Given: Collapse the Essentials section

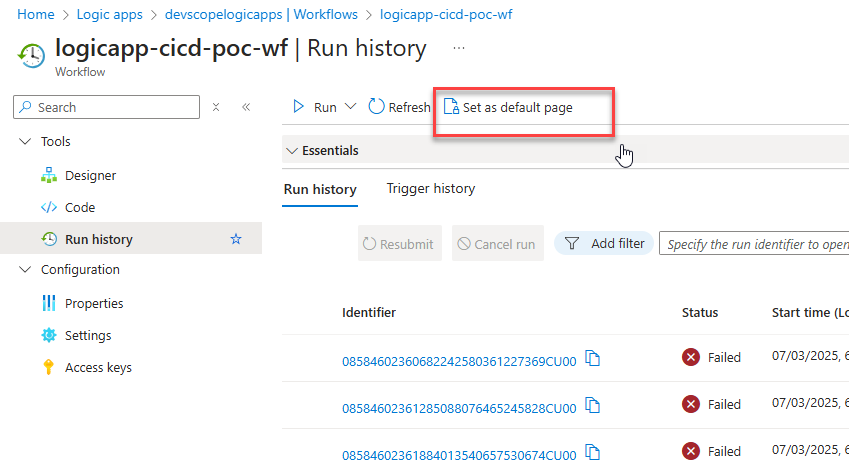Looking at the screenshot, I should point(292,151).
